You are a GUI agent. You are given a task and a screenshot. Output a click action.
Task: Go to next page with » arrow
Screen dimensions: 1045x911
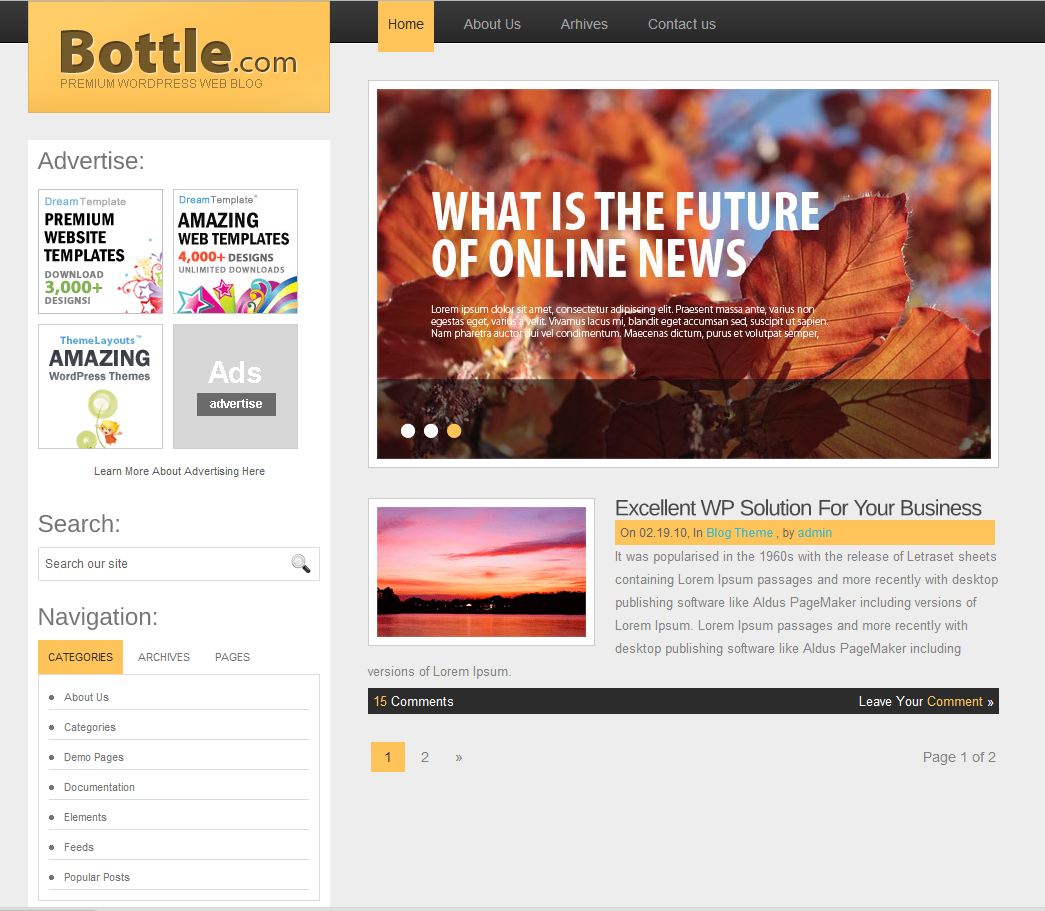click(459, 758)
